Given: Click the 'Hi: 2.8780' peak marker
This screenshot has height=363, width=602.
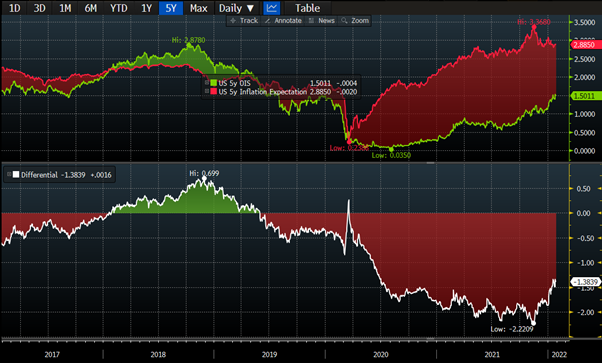Looking at the screenshot, I should (x=189, y=40).
